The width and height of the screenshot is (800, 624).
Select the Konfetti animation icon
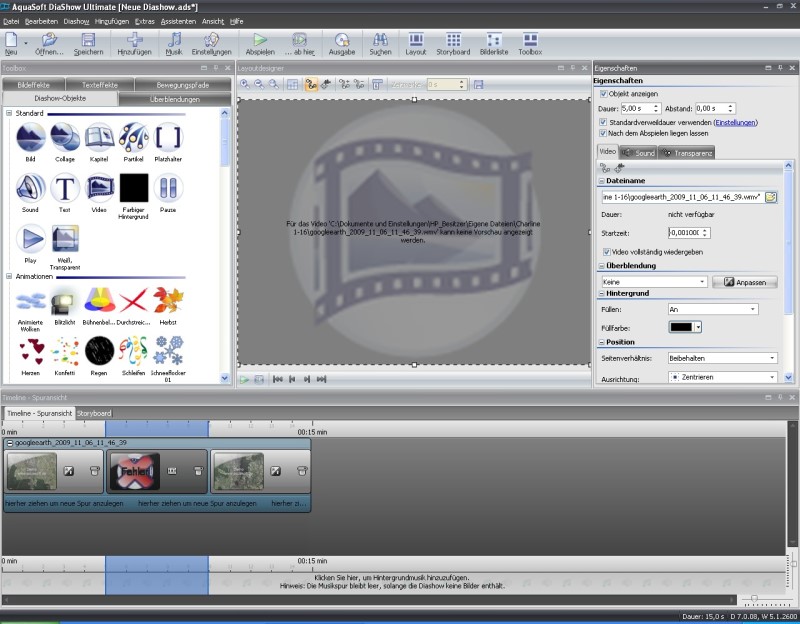click(65, 350)
